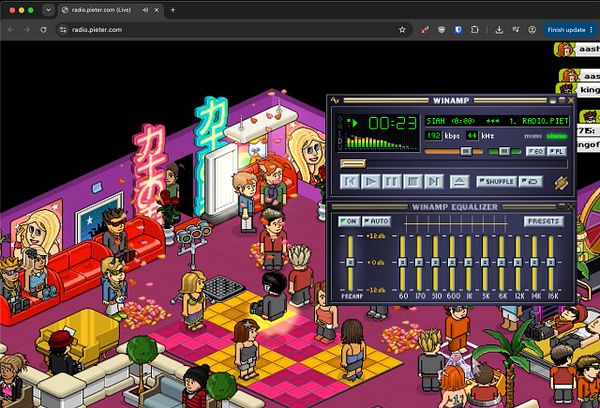Click the Winamp time display 00:23

[392, 123]
